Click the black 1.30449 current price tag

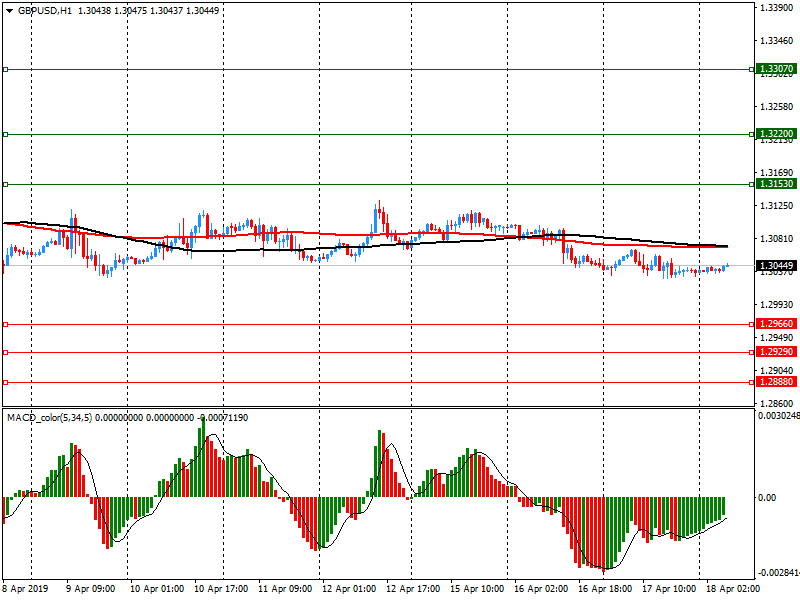coord(776,265)
